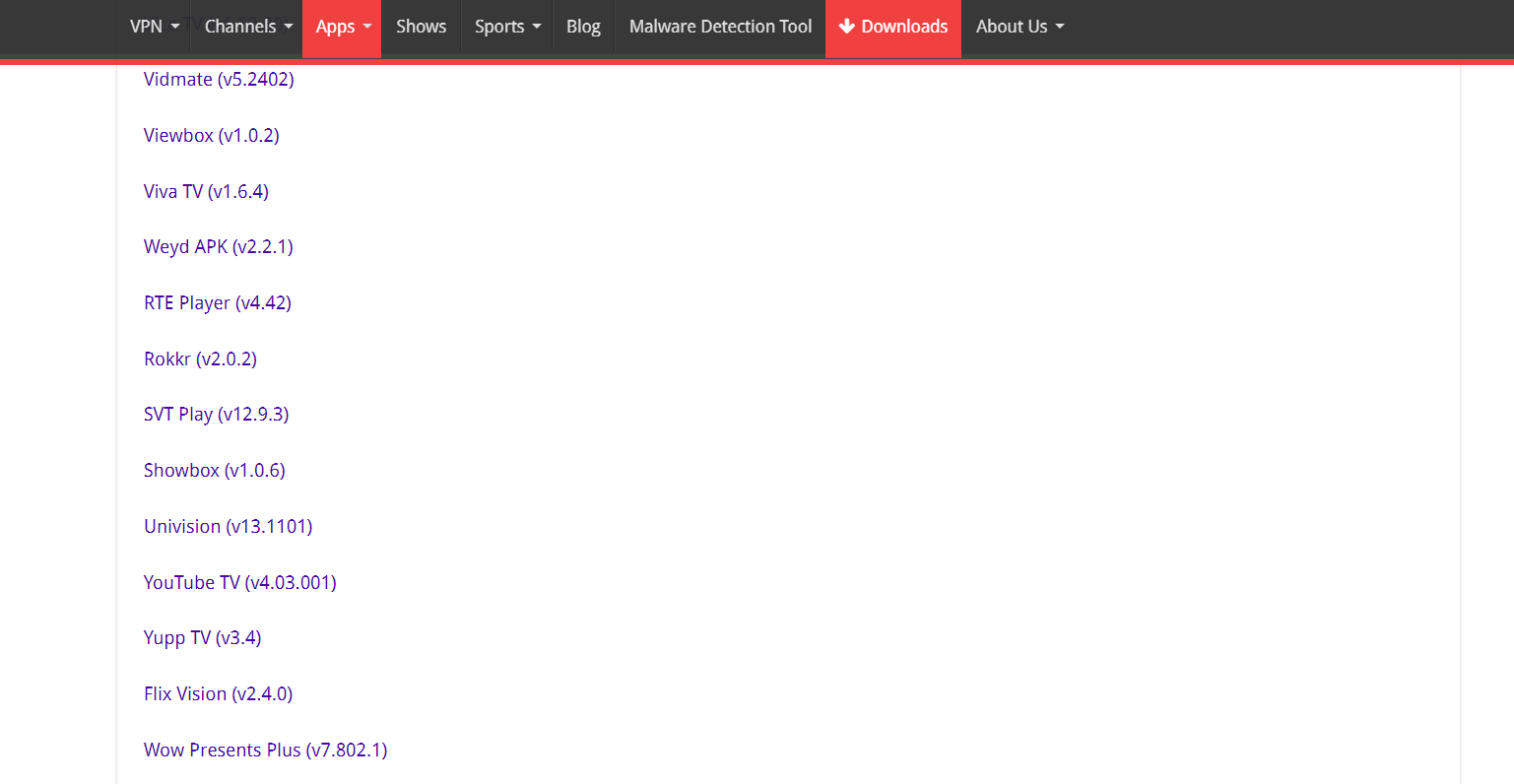The image size is (1514, 784).
Task: Click the Rokkr (v2.0.2) link
Action: pos(200,359)
